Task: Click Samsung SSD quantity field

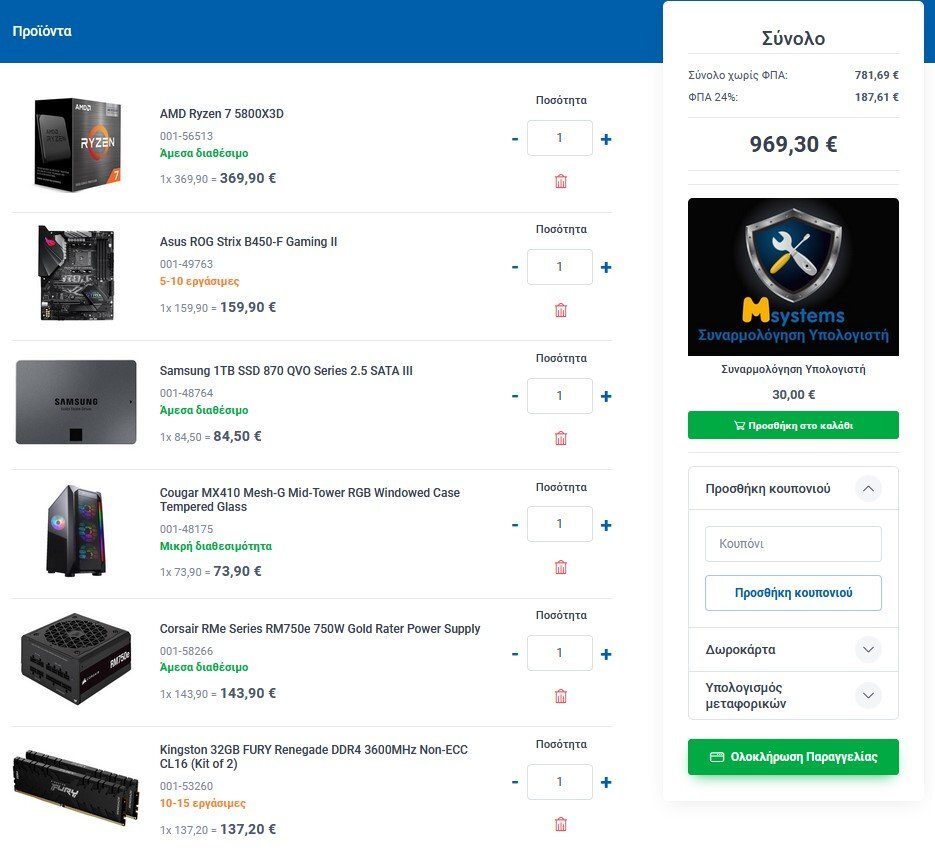Action: click(560, 395)
